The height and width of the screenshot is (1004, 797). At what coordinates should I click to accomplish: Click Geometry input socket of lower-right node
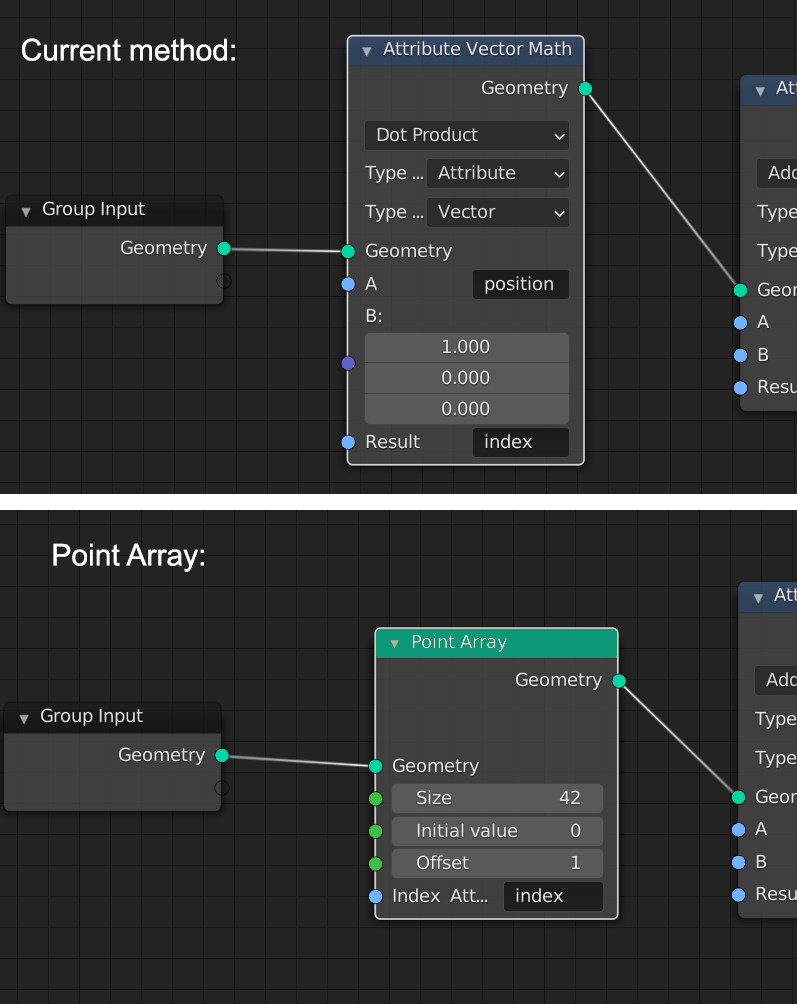739,798
